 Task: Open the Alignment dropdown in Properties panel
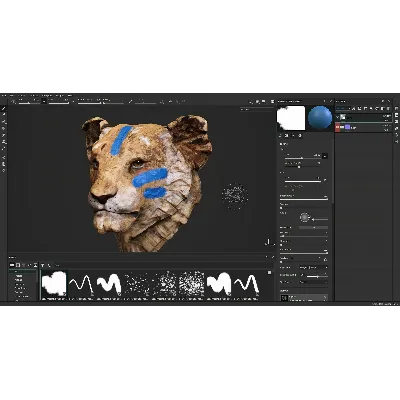click(x=313, y=267)
